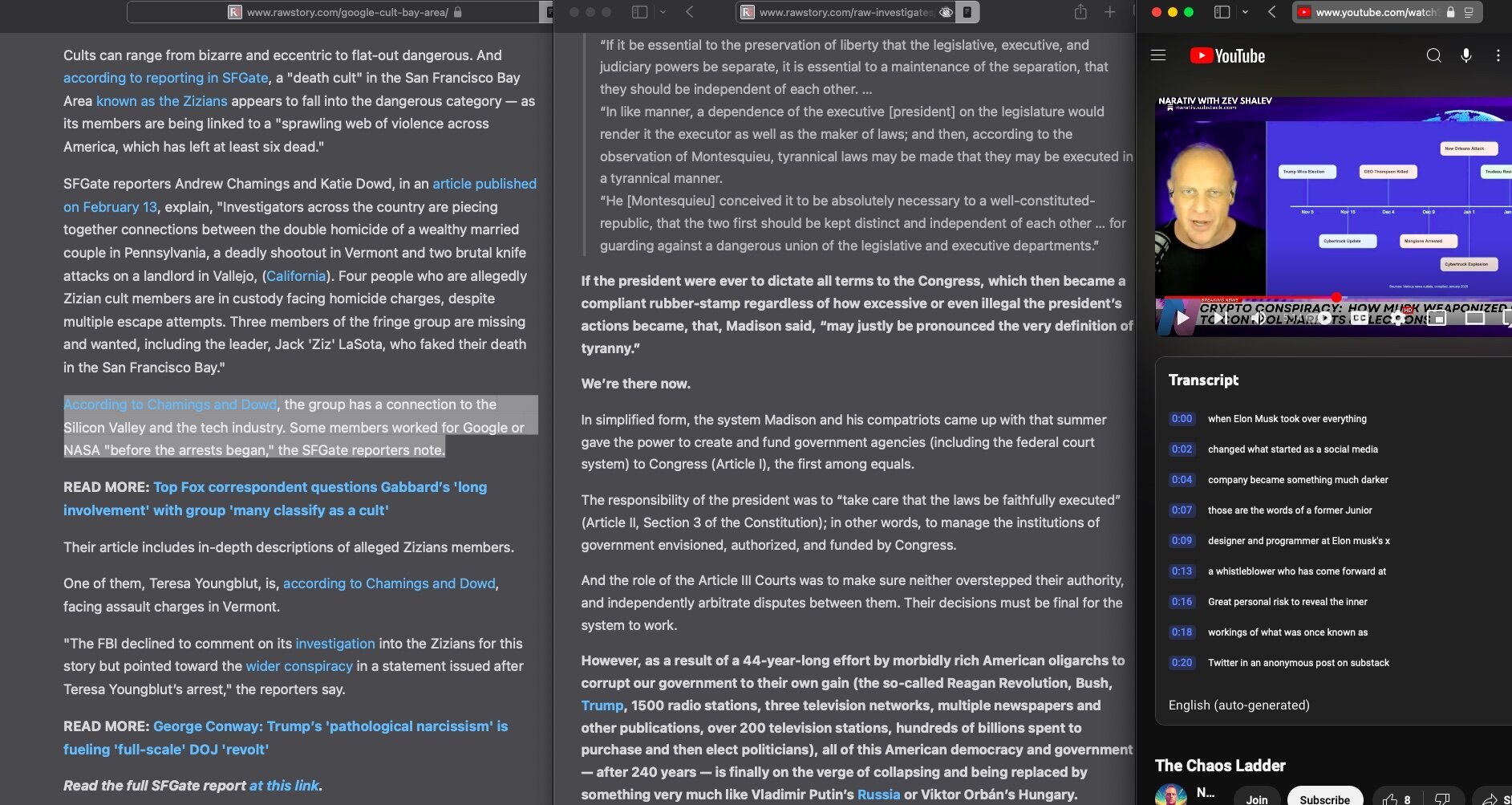Open 'known as the Zizians' link

coord(161,101)
